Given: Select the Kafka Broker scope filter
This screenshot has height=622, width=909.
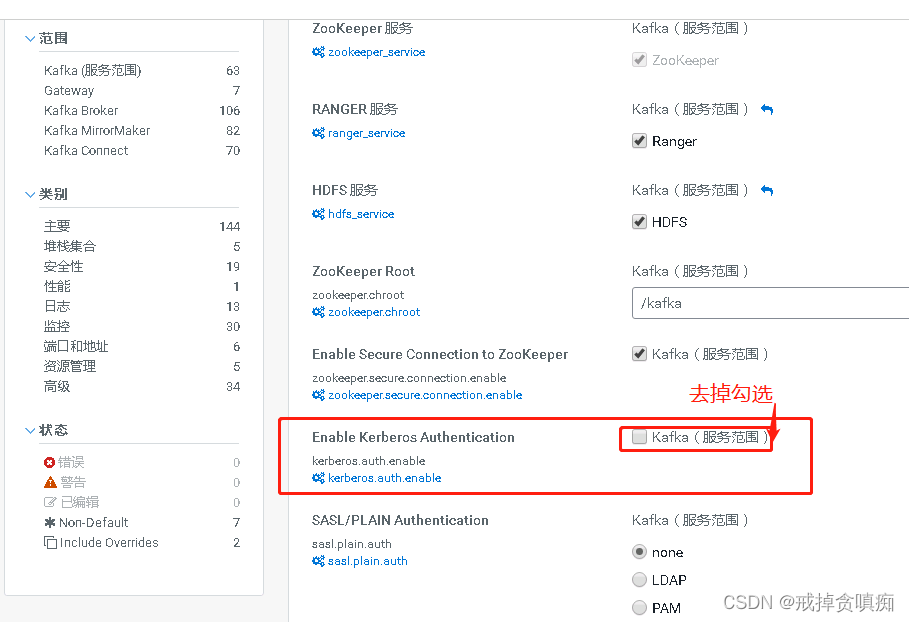Looking at the screenshot, I should [80, 110].
